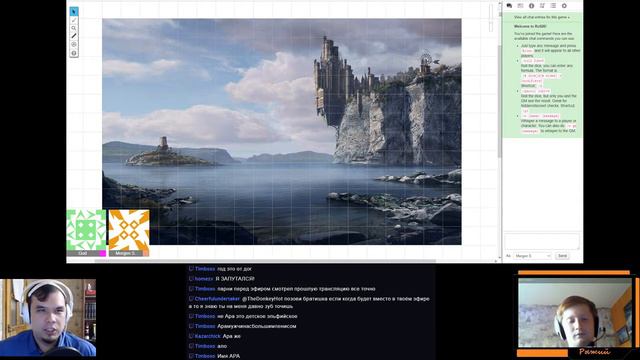Click the Send button
This screenshot has width=640, height=360.
tap(562, 256)
